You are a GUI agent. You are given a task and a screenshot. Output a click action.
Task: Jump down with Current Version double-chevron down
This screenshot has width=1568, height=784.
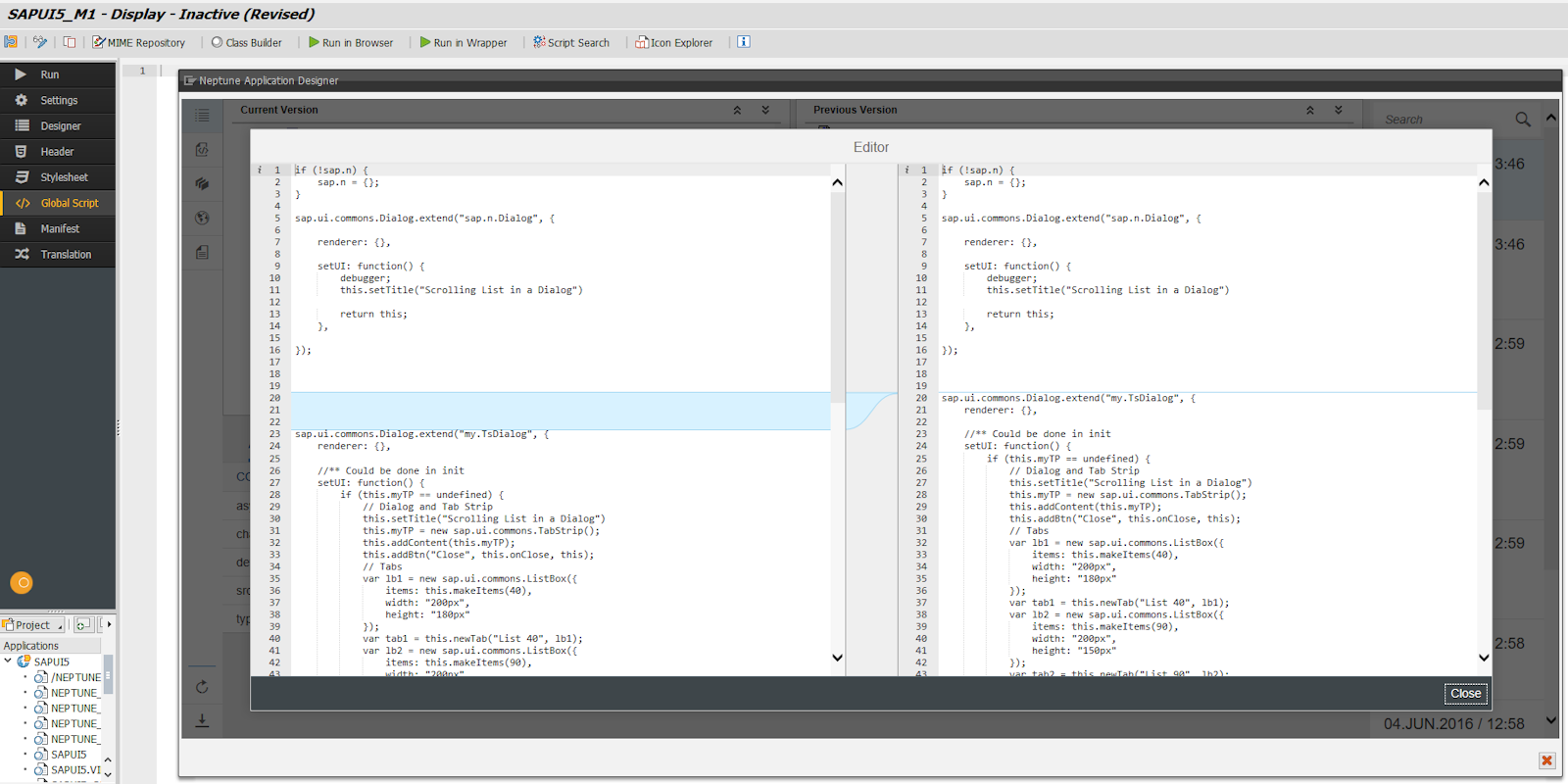tap(765, 110)
